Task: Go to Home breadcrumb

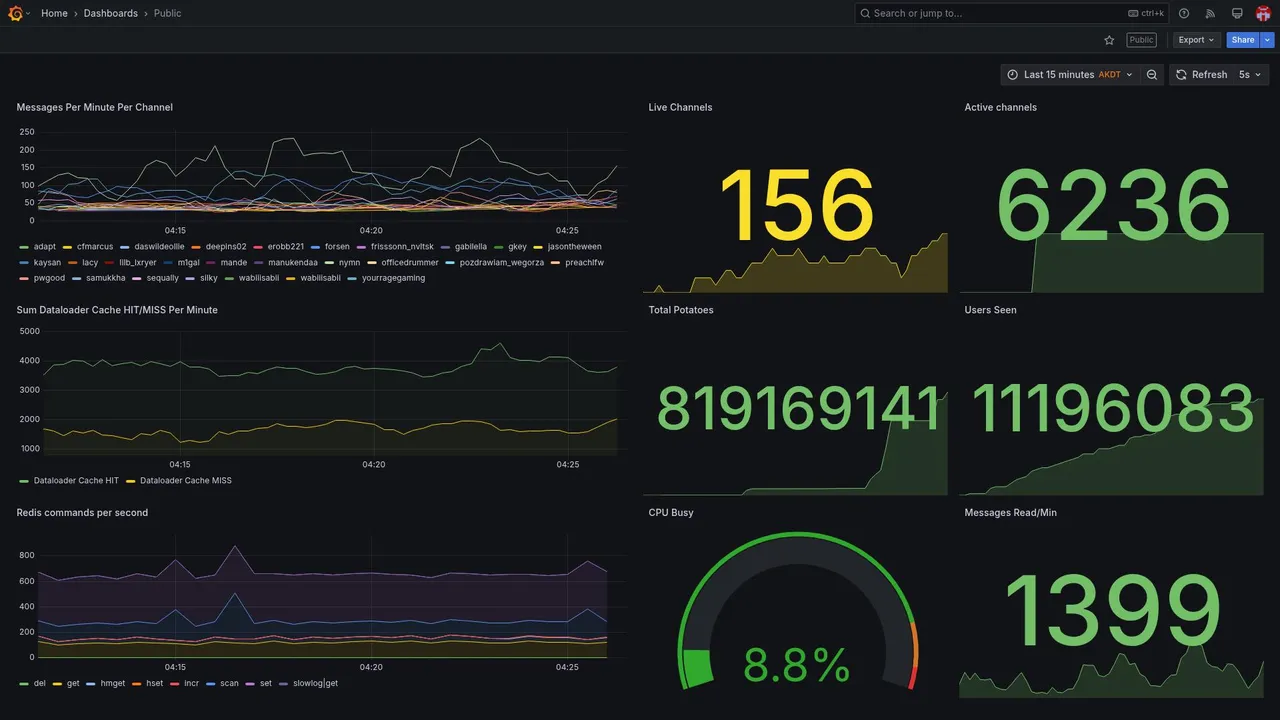Action: pos(54,13)
